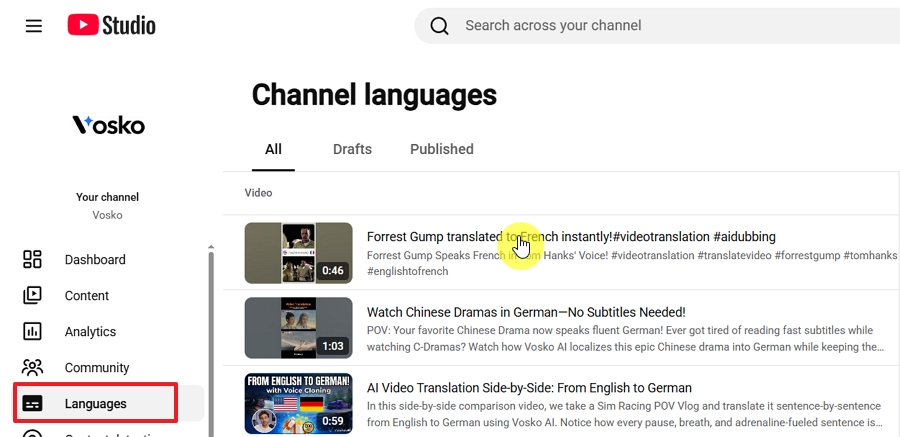Click Watch Chinese Dramas in German title

point(526,312)
